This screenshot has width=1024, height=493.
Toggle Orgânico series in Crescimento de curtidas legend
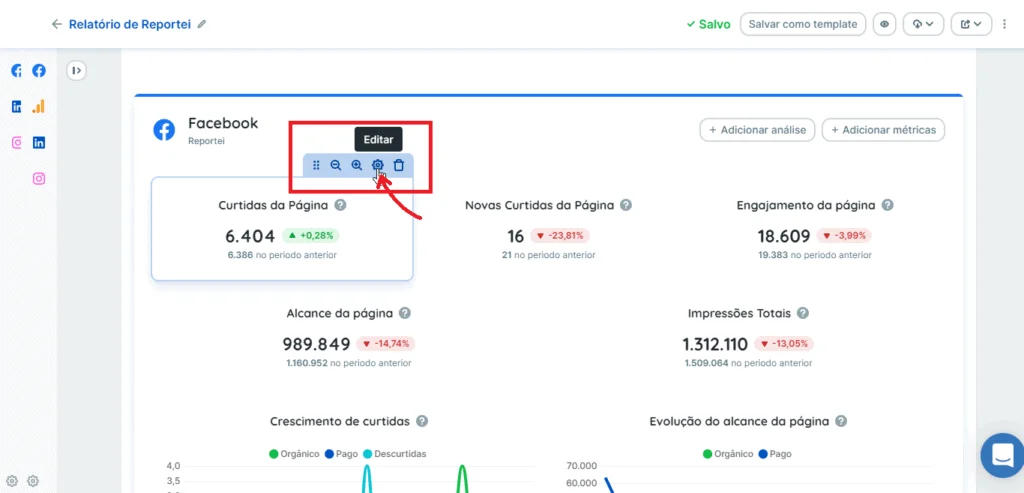[294, 454]
